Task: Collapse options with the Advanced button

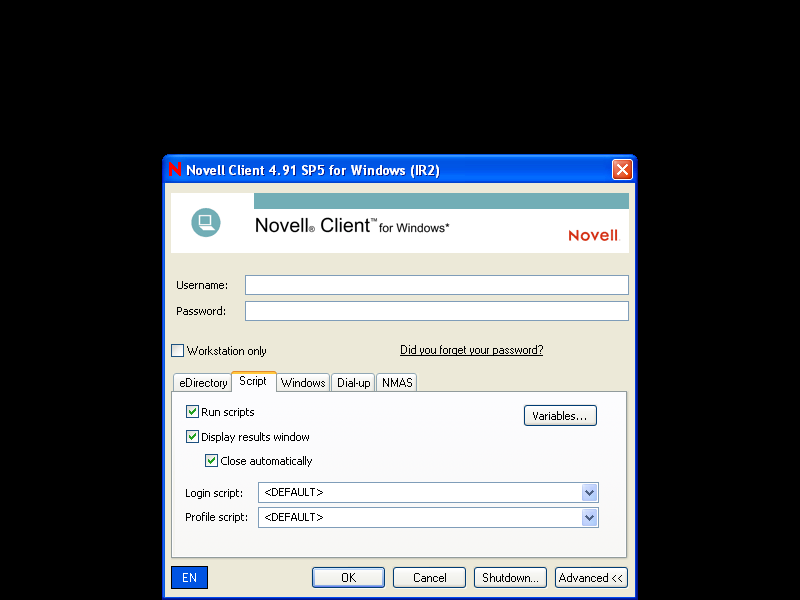Action: click(591, 578)
